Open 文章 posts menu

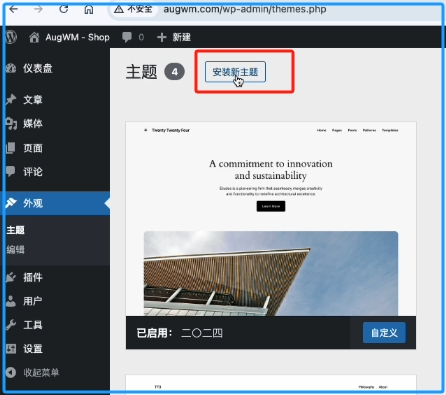(33, 99)
